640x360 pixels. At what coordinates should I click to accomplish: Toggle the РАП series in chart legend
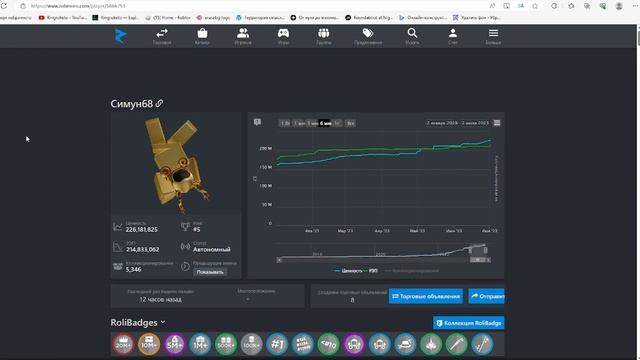(x=371, y=271)
